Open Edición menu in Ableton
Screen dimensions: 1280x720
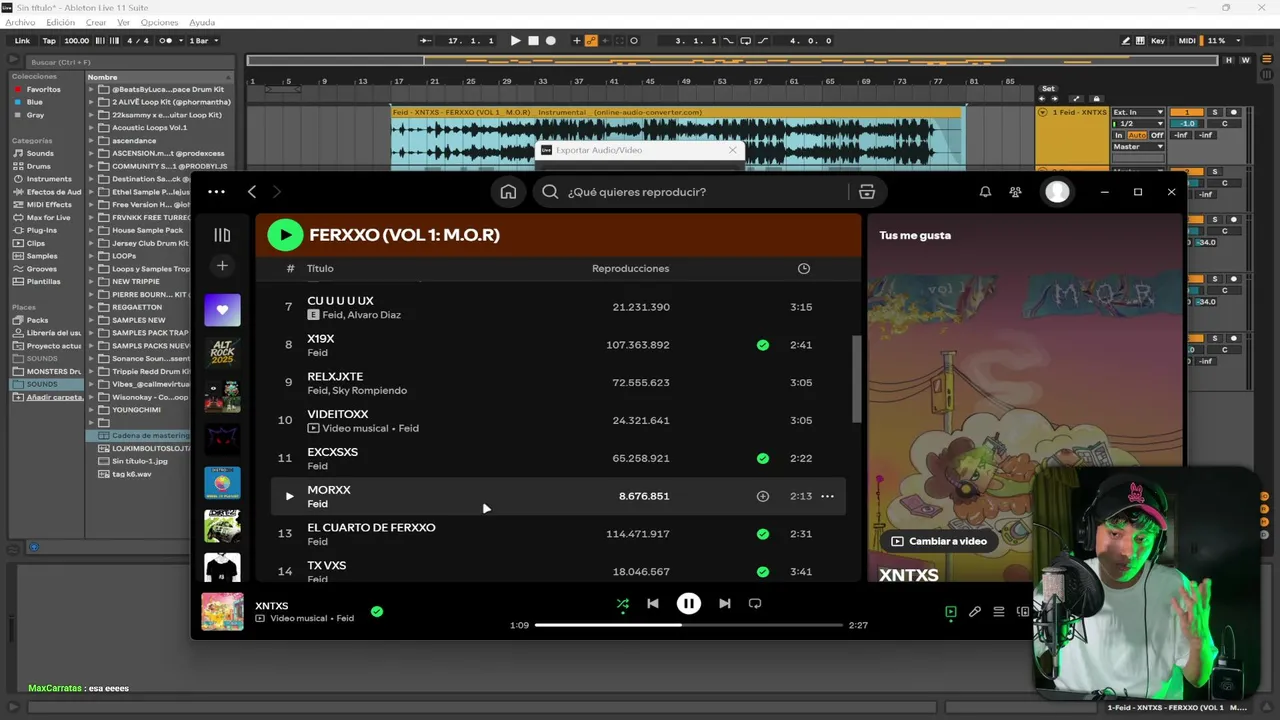tap(60, 22)
